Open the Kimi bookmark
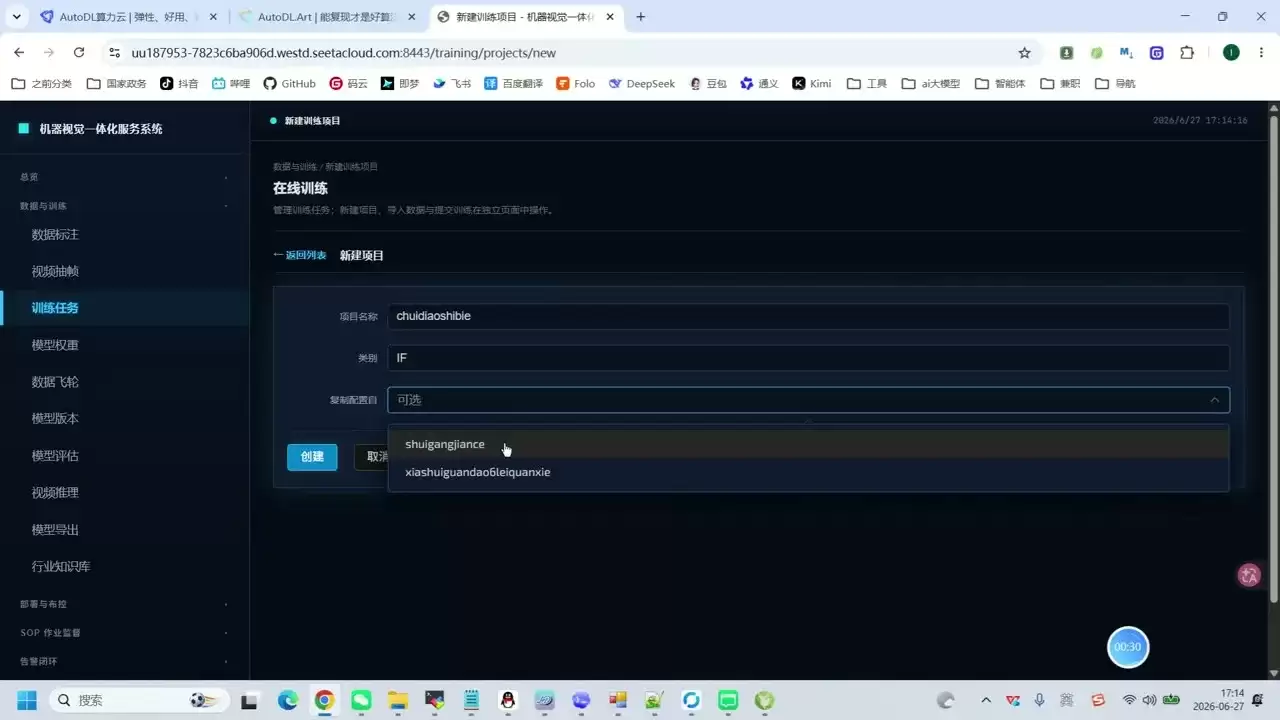This screenshot has height=720, width=1280. point(812,84)
